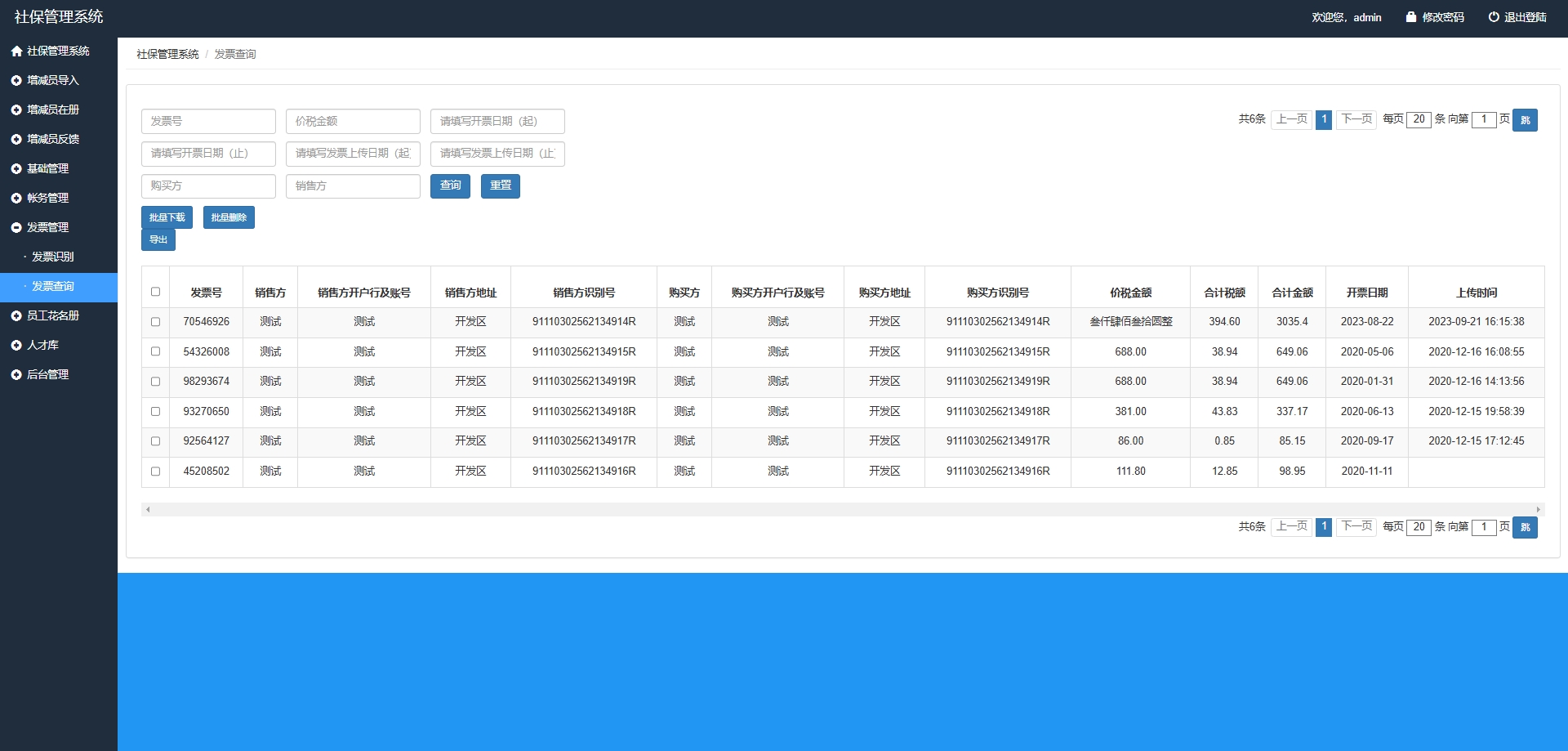The height and width of the screenshot is (751, 1568).
Task: Check the row for invoice 98293674
Action: click(x=155, y=382)
